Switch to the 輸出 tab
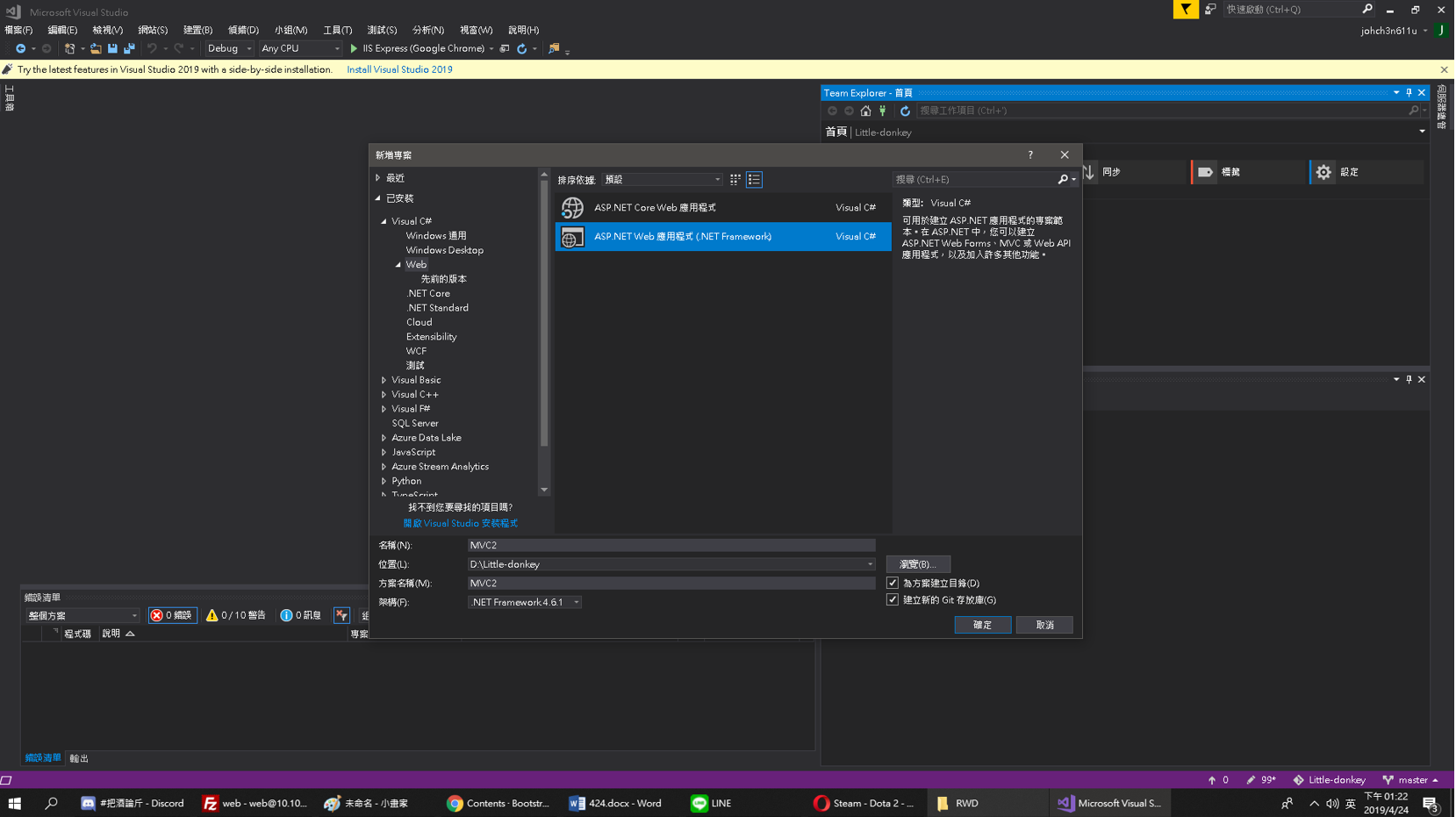This screenshot has width=1456, height=817. (x=79, y=758)
